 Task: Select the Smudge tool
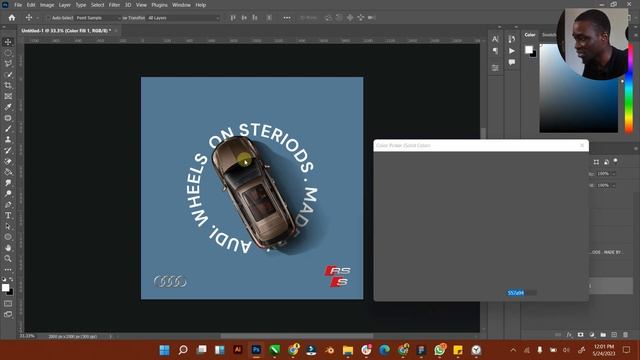point(8,183)
